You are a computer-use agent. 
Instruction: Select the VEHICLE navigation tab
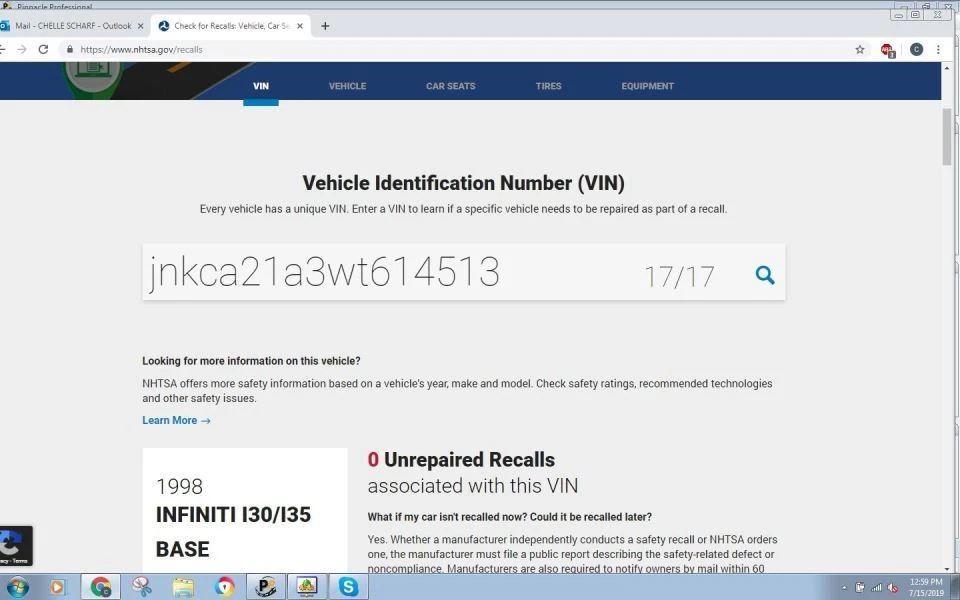pyautogui.click(x=347, y=86)
